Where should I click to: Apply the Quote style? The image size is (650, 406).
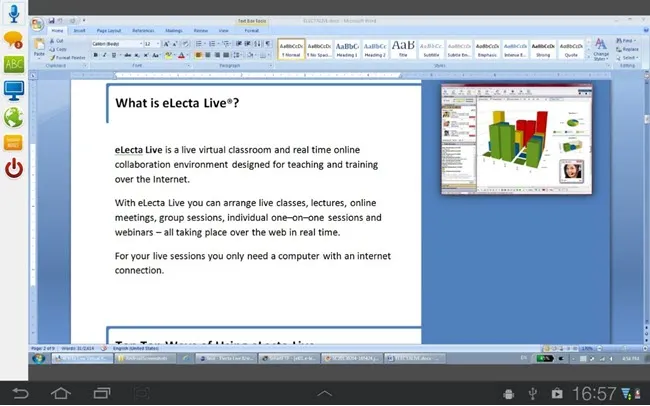pos(571,49)
